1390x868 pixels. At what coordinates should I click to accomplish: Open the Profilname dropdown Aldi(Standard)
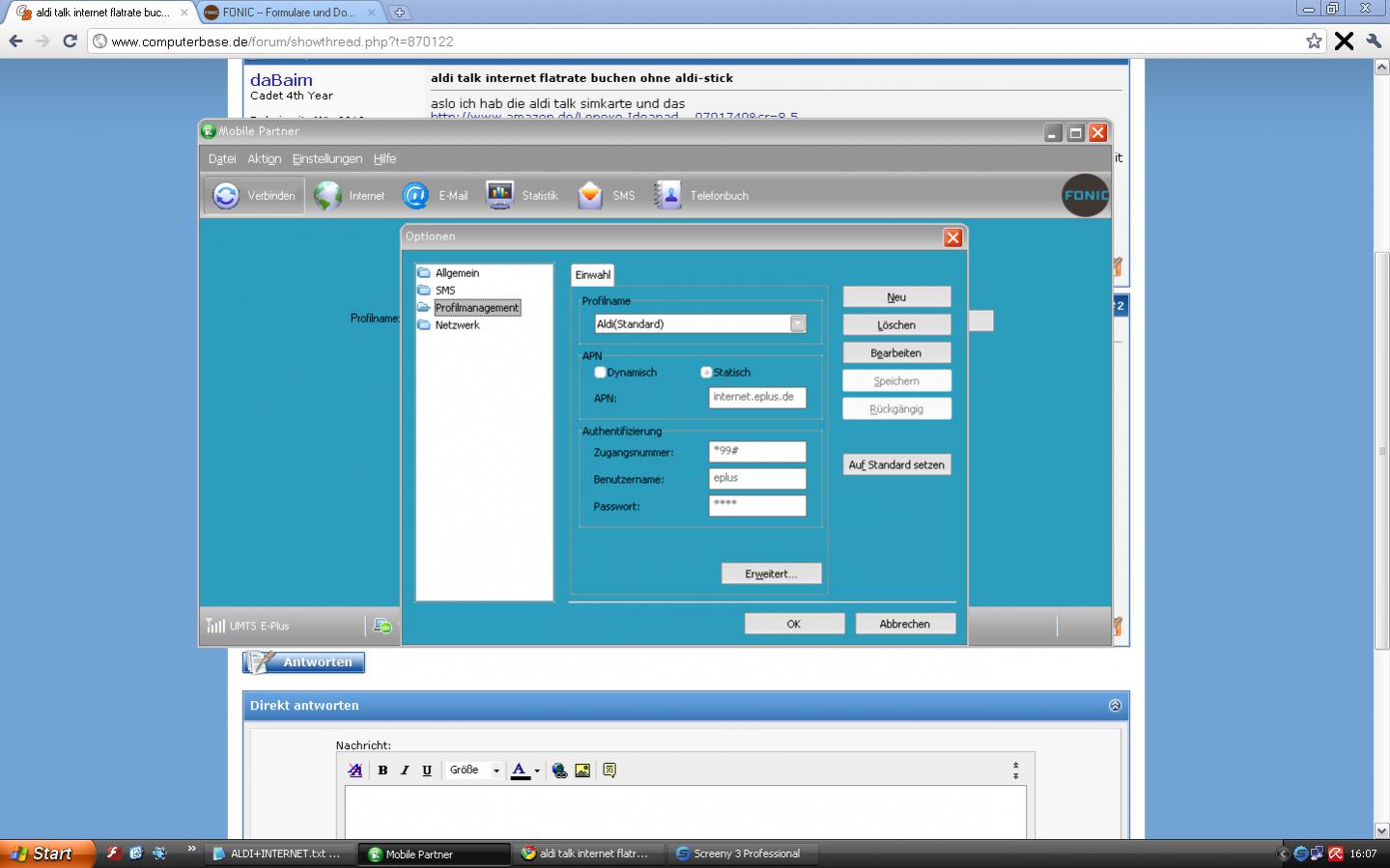798,324
